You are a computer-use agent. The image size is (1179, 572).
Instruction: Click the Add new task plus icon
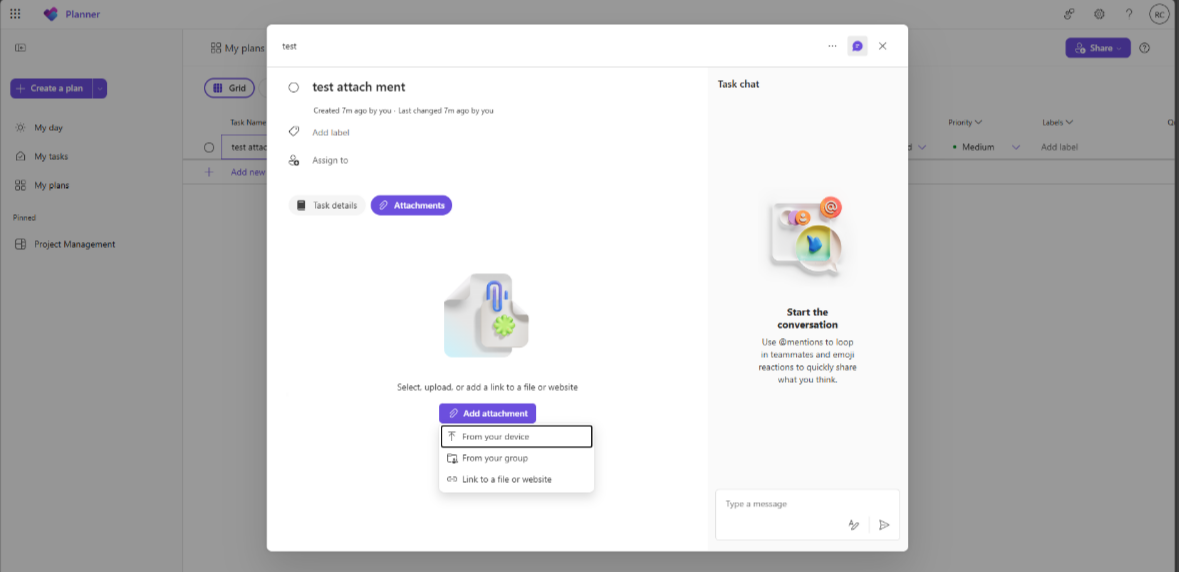[209, 172]
